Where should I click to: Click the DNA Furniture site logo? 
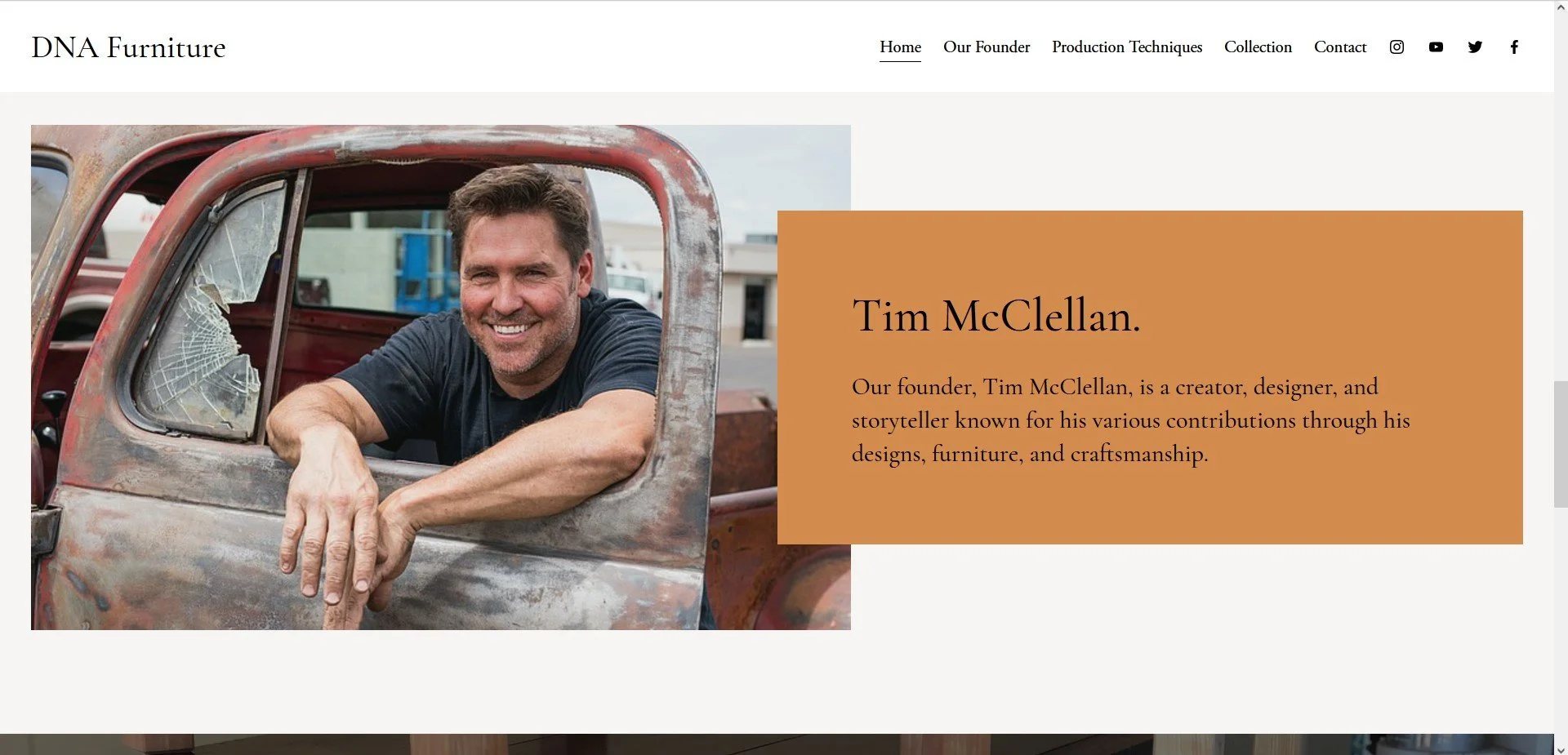coord(128,47)
